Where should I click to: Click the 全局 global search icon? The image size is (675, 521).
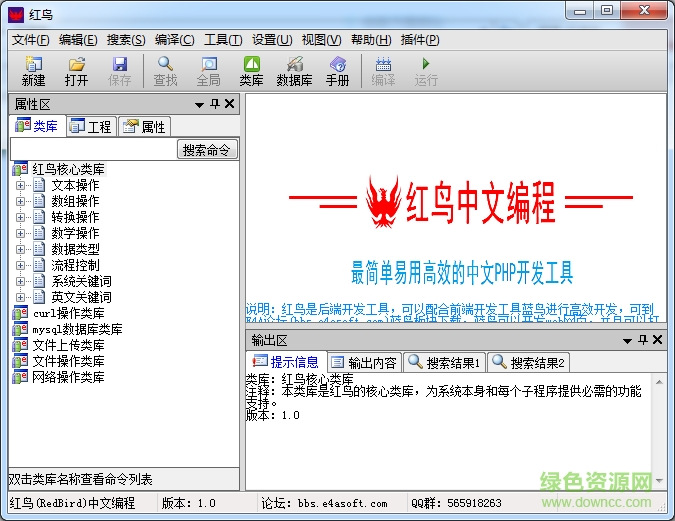(x=209, y=71)
